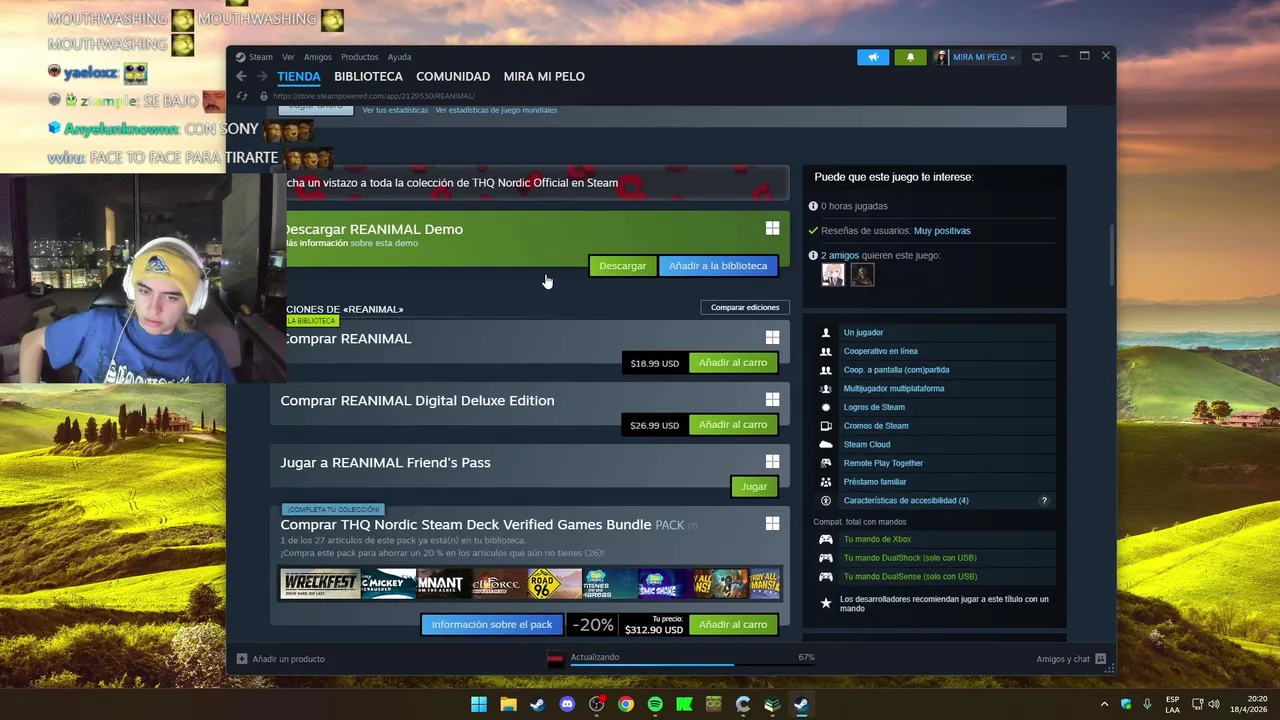Click the ESP LAA language indicator
This screenshot has height=720, width=1280.
tap(1172, 704)
